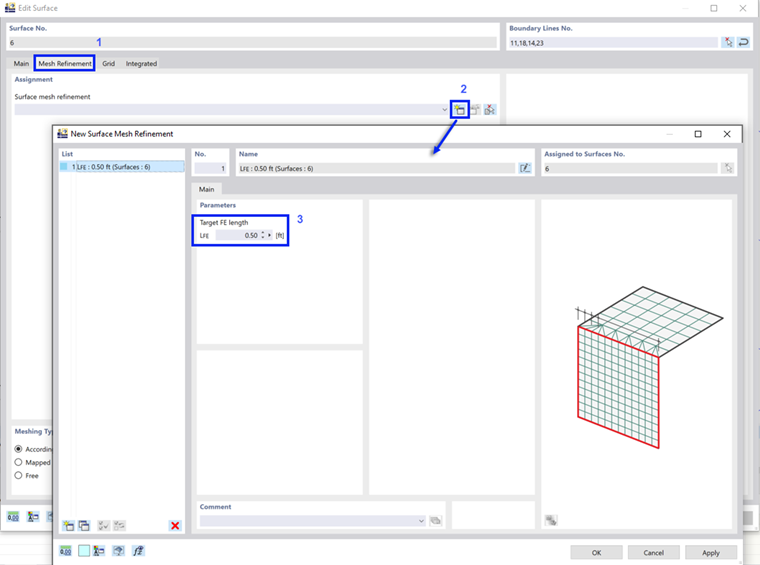Click the select surfaces icon beside Assigned to Surfaces

728,168
